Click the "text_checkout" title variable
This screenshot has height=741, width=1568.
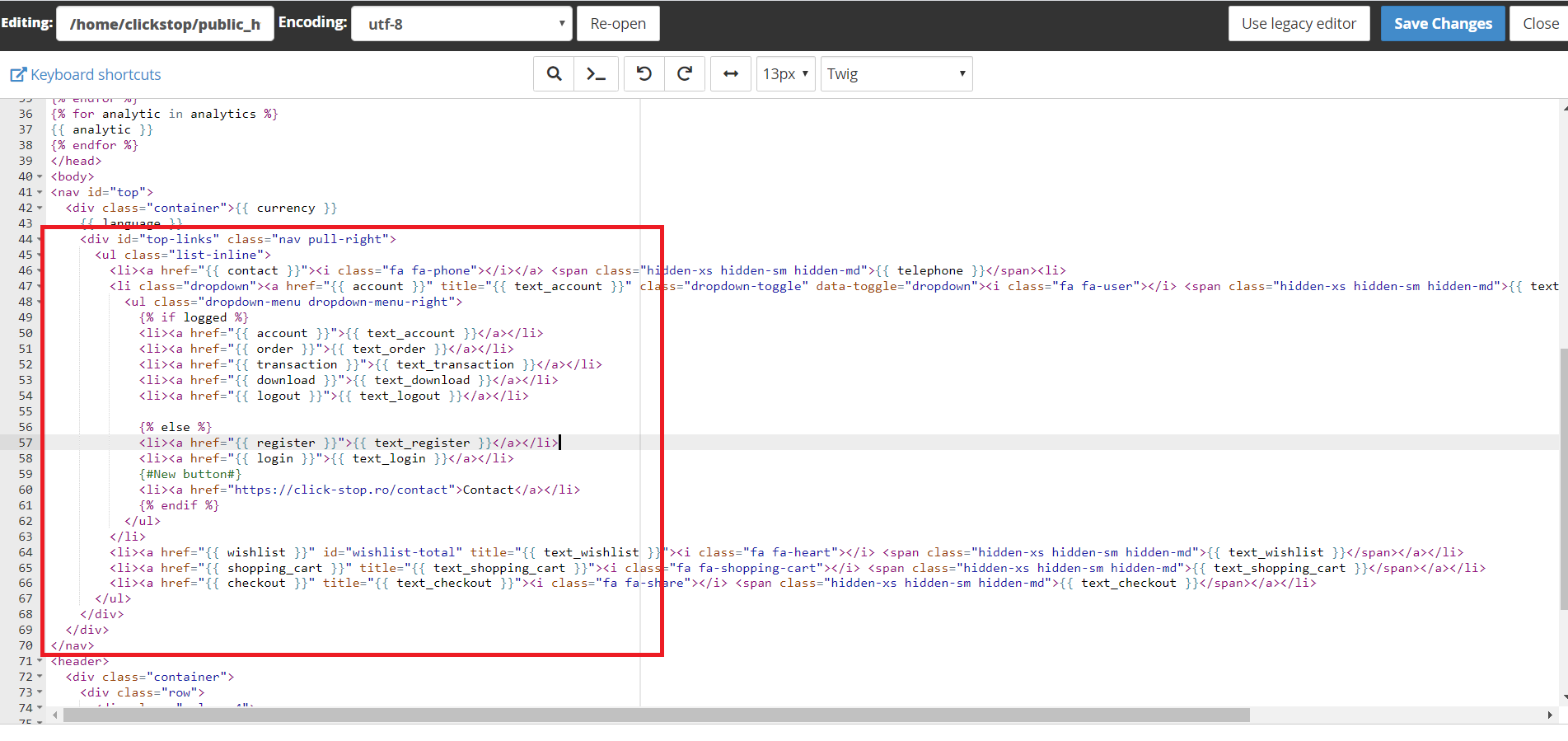point(444,583)
